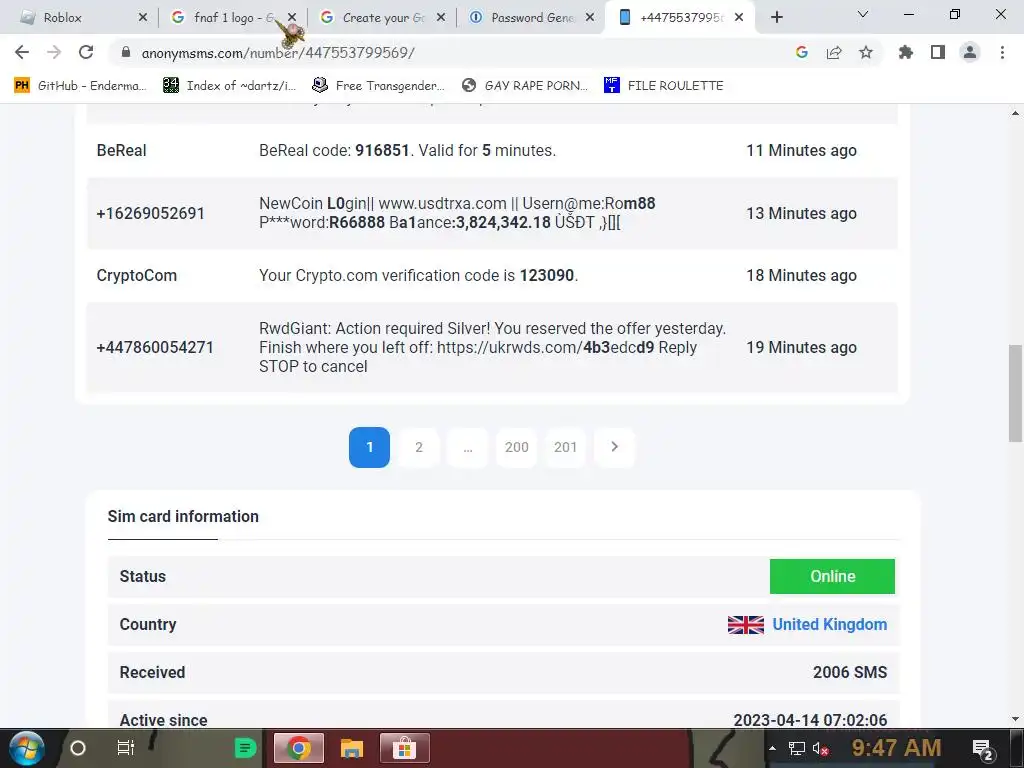Go to pagination page 1
Image resolution: width=1024 pixels, height=768 pixels.
(369, 447)
